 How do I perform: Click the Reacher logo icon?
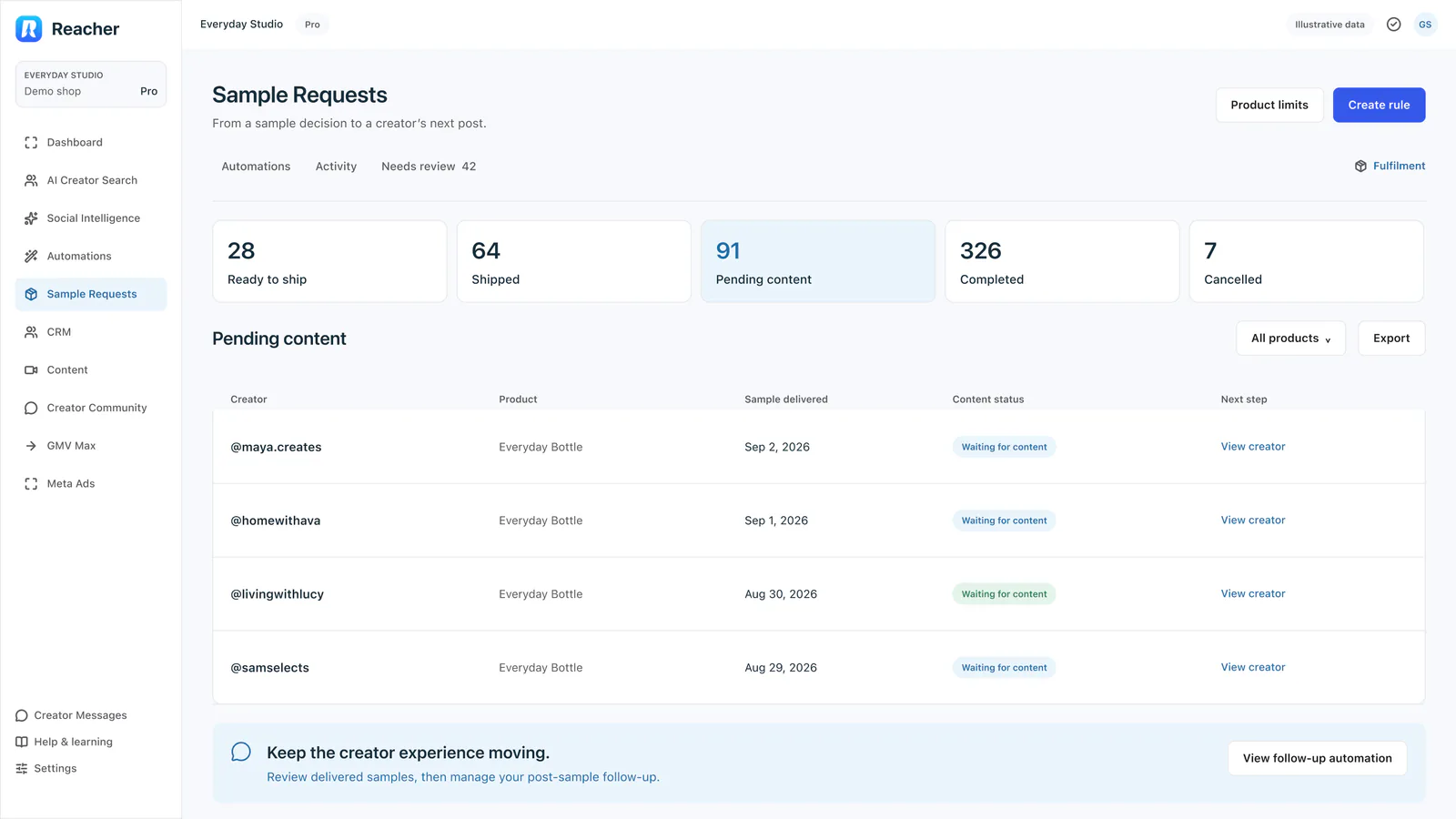coord(29,29)
